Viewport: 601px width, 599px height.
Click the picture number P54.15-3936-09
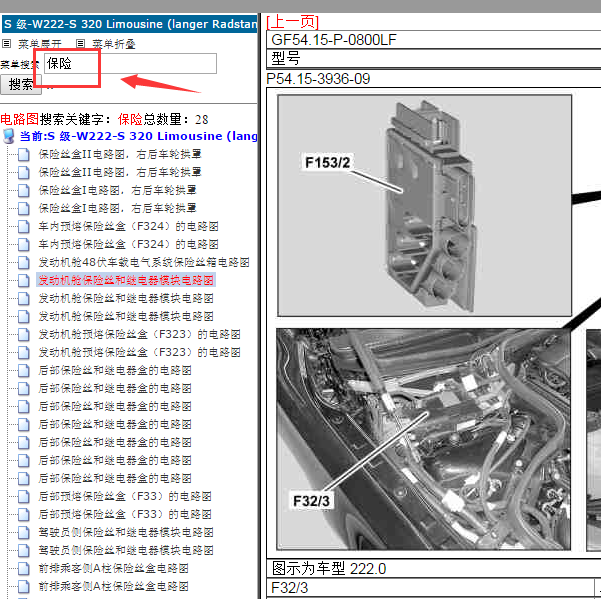pyautogui.click(x=318, y=79)
